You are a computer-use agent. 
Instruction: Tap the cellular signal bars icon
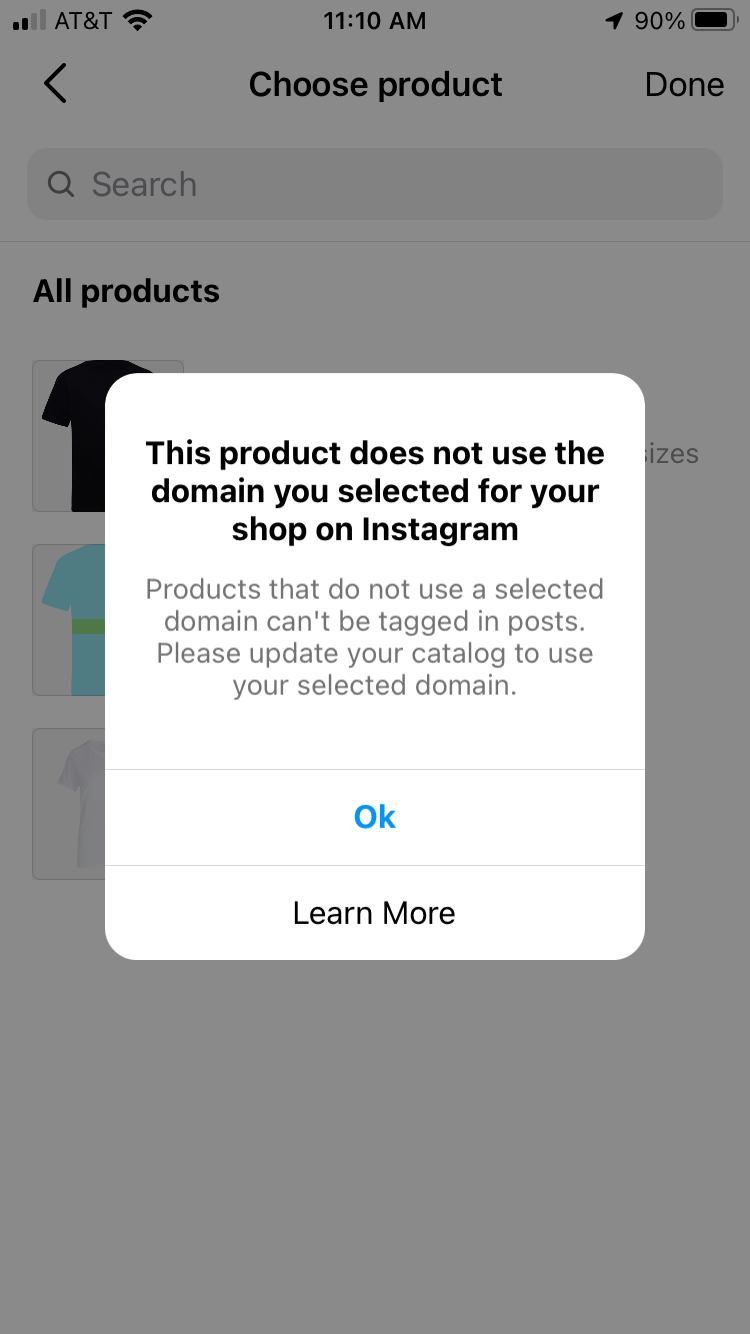[x=29, y=21]
